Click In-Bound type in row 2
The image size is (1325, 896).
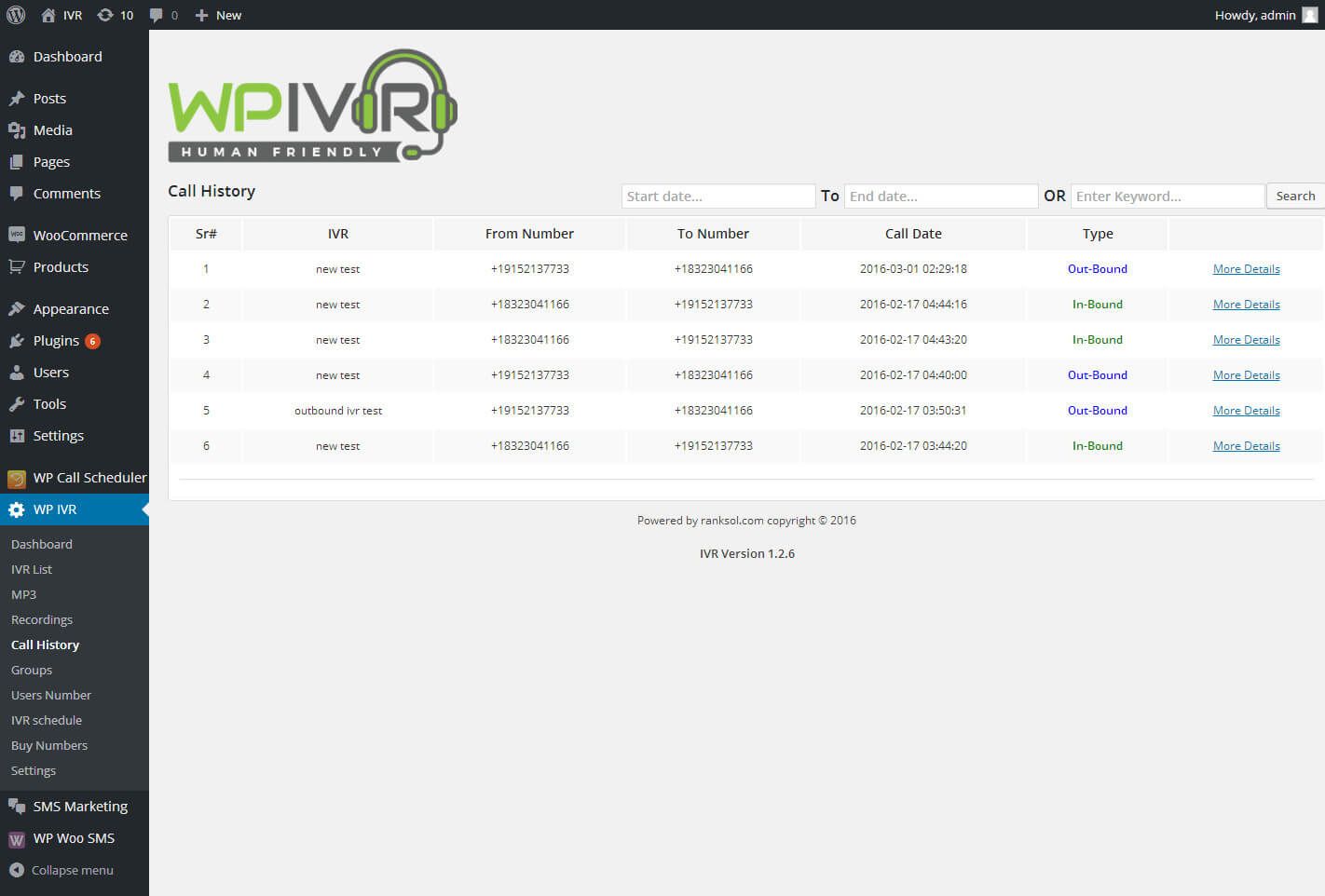click(x=1098, y=305)
